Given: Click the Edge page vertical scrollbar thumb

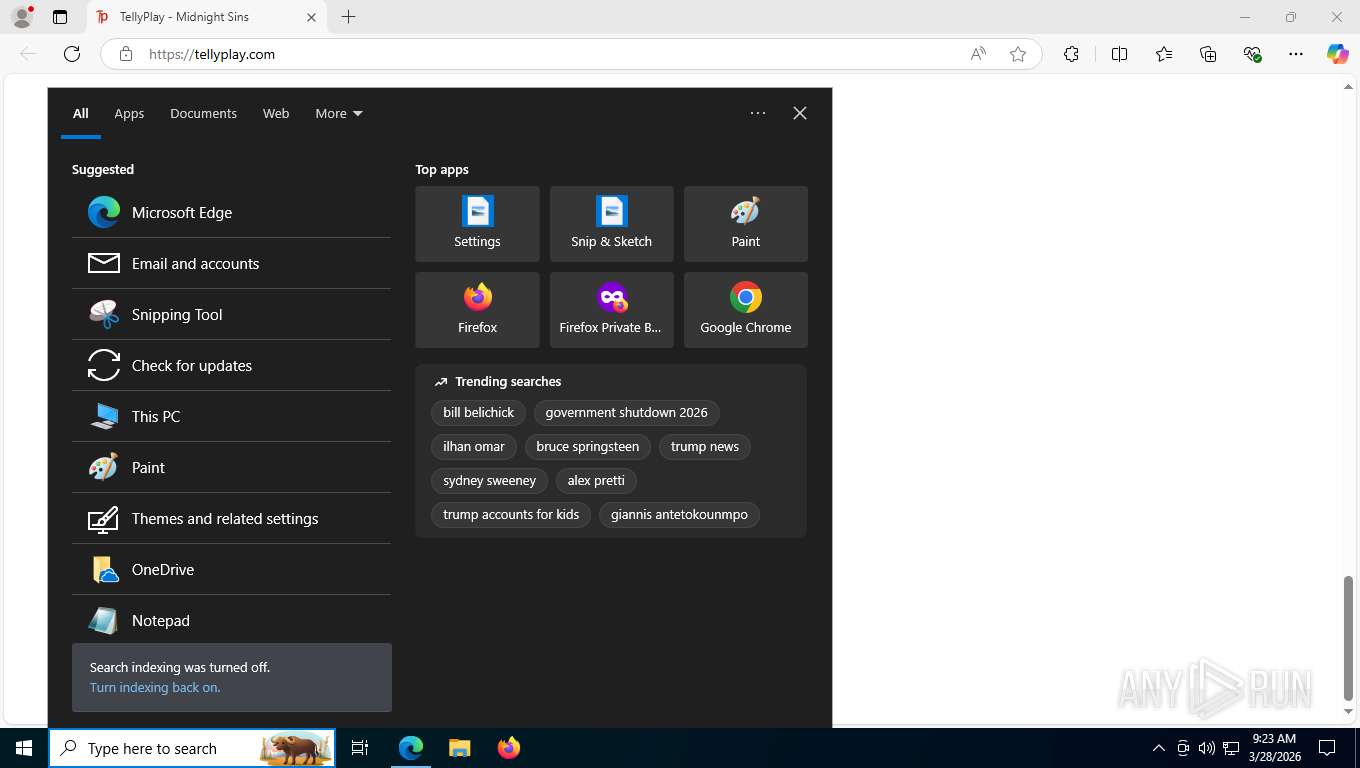Looking at the screenshot, I should (x=1348, y=638).
